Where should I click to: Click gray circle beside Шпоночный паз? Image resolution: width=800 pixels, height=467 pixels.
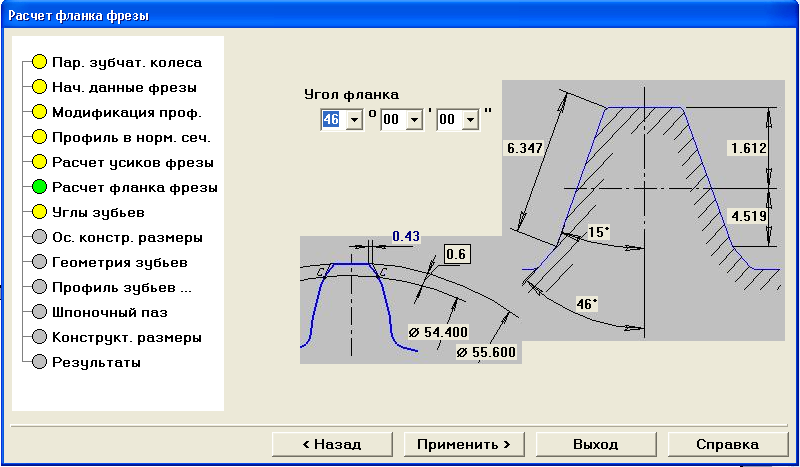(39, 312)
